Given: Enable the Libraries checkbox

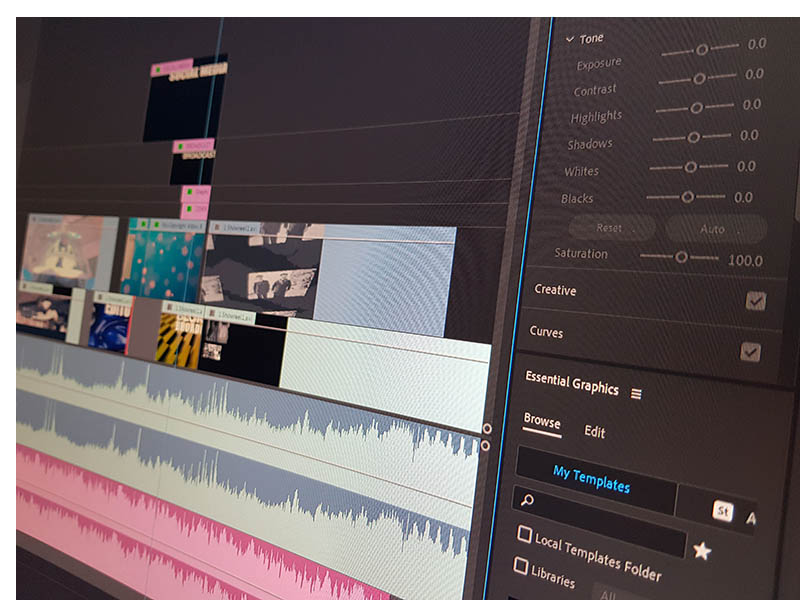Looking at the screenshot, I should tap(520, 565).
